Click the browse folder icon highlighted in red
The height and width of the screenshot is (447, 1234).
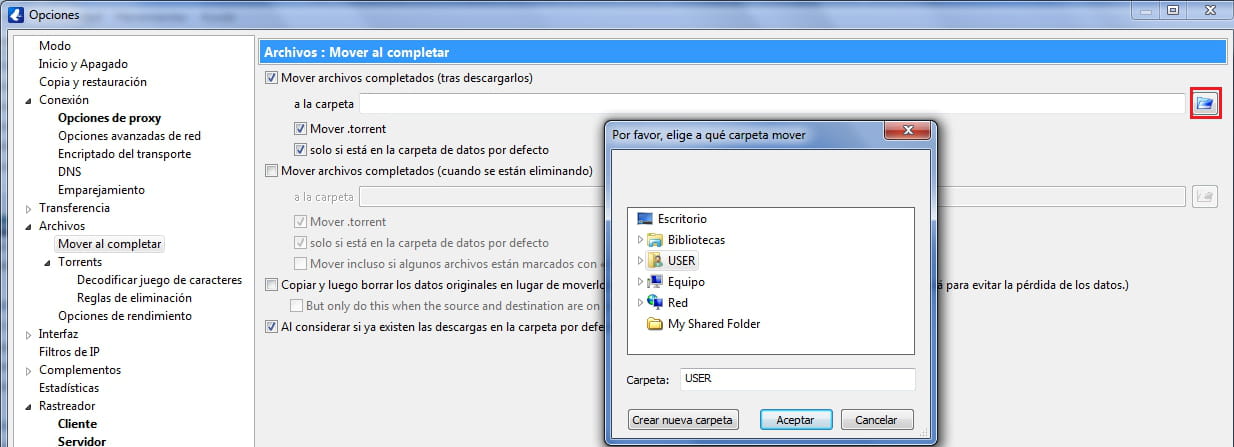click(x=1204, y=104)
